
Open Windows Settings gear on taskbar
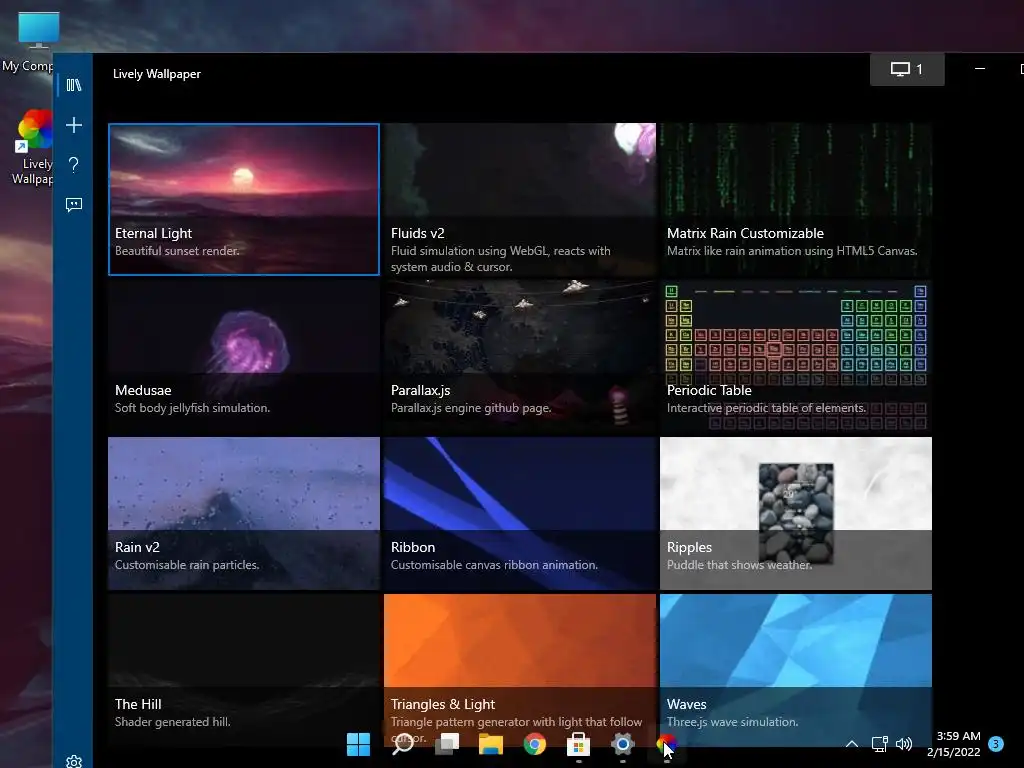coord(623,744)
